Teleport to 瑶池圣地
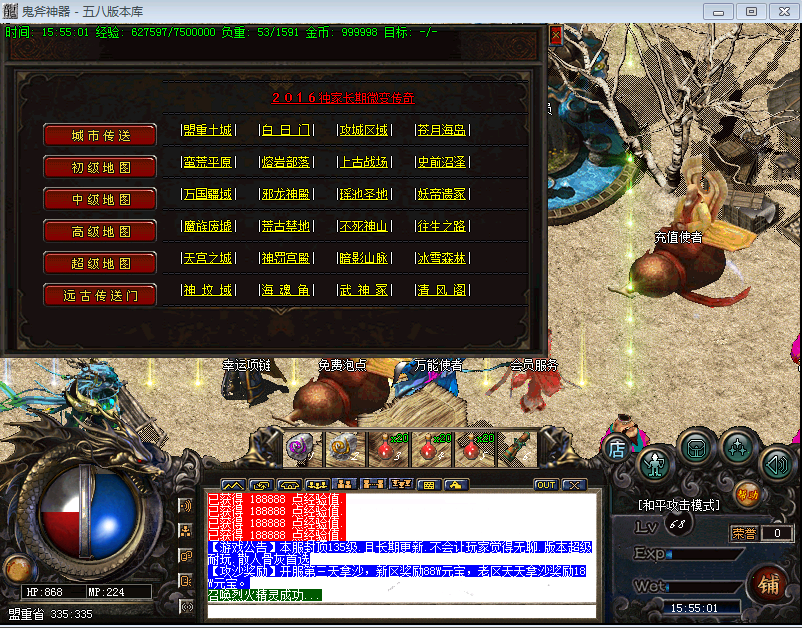The height and width of the screenshot is (628, 802). (364, 194)
